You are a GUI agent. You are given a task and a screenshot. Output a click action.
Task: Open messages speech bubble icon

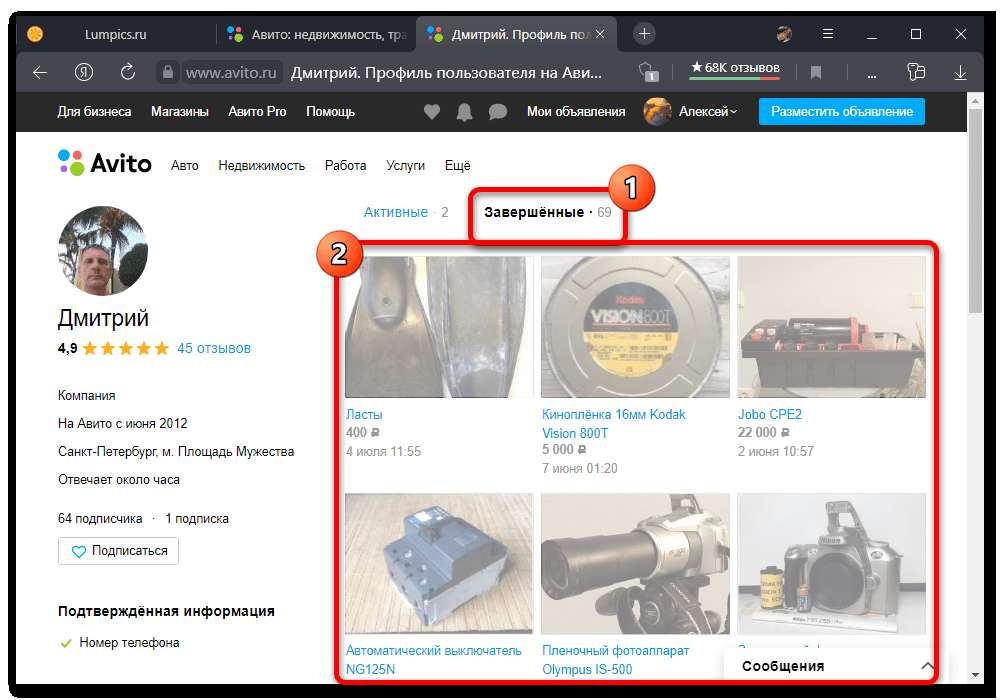pos(497,112)
